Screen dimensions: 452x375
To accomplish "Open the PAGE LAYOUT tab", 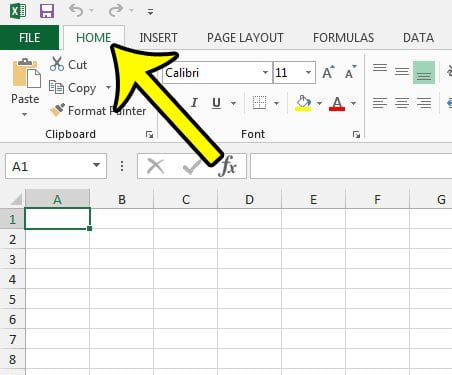I will pos(245,37).
